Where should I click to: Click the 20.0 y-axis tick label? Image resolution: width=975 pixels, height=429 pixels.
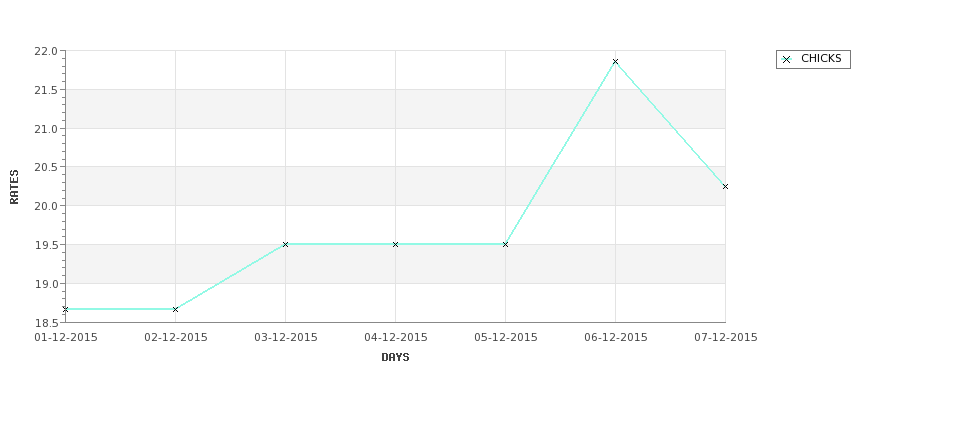[46, 206]
